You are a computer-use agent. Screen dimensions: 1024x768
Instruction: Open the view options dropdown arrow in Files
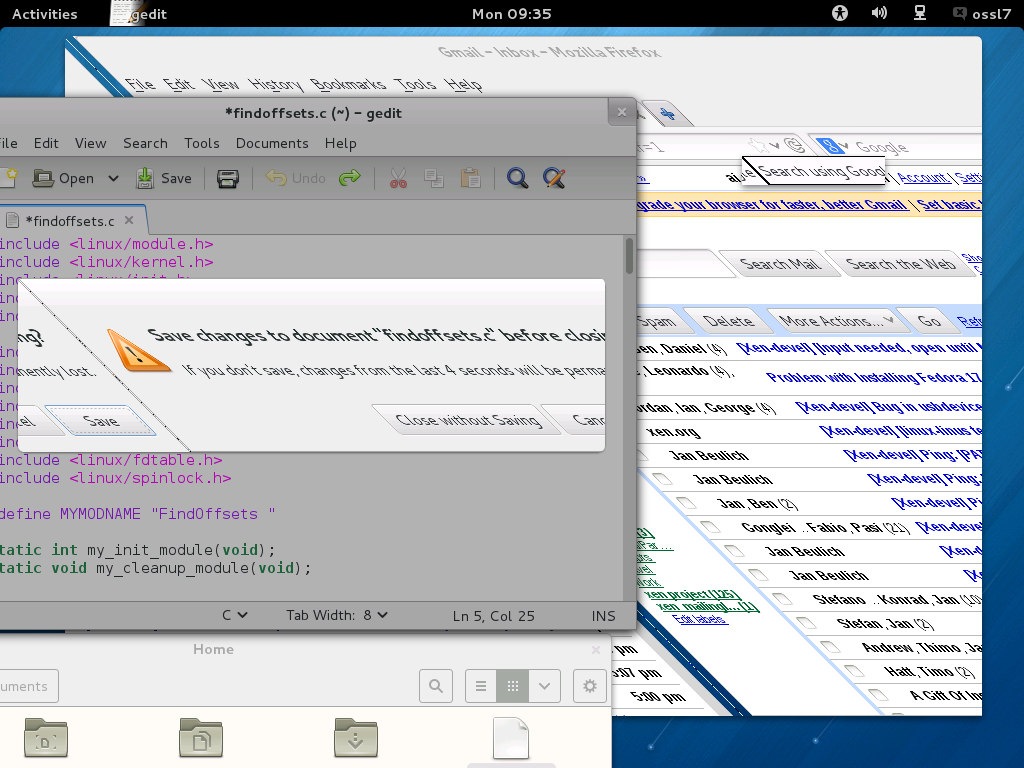pyautogui.click(x=545, y=686)
